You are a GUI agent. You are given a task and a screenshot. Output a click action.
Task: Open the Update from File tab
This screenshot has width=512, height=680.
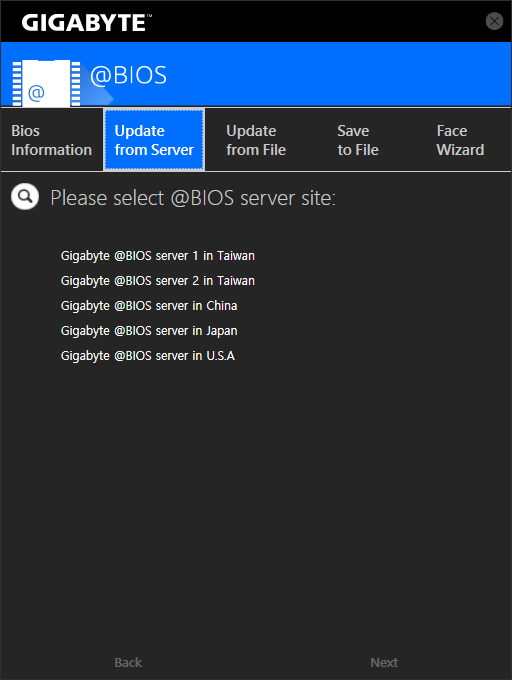(x=256, y=140)
